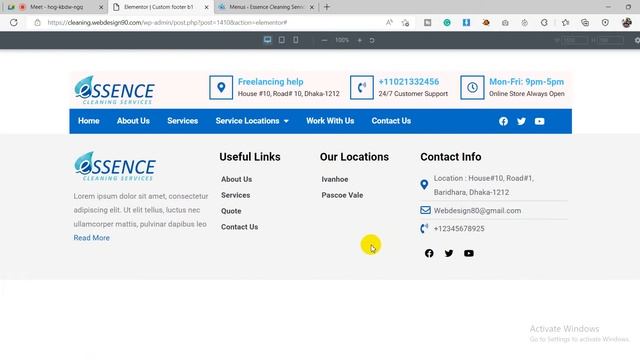Follow the Read More link
The height and width of the screenshot is (360, 640).
click(91, 238)
